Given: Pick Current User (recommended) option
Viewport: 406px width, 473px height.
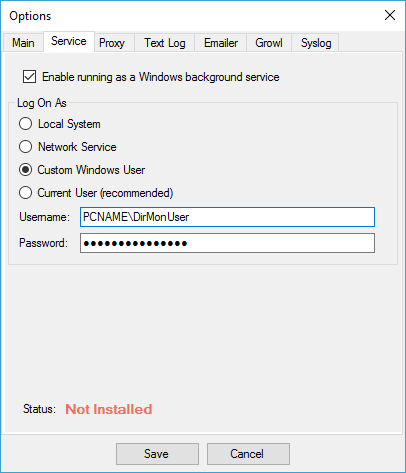Looking at the screenshot, I should tap(26, 193).
